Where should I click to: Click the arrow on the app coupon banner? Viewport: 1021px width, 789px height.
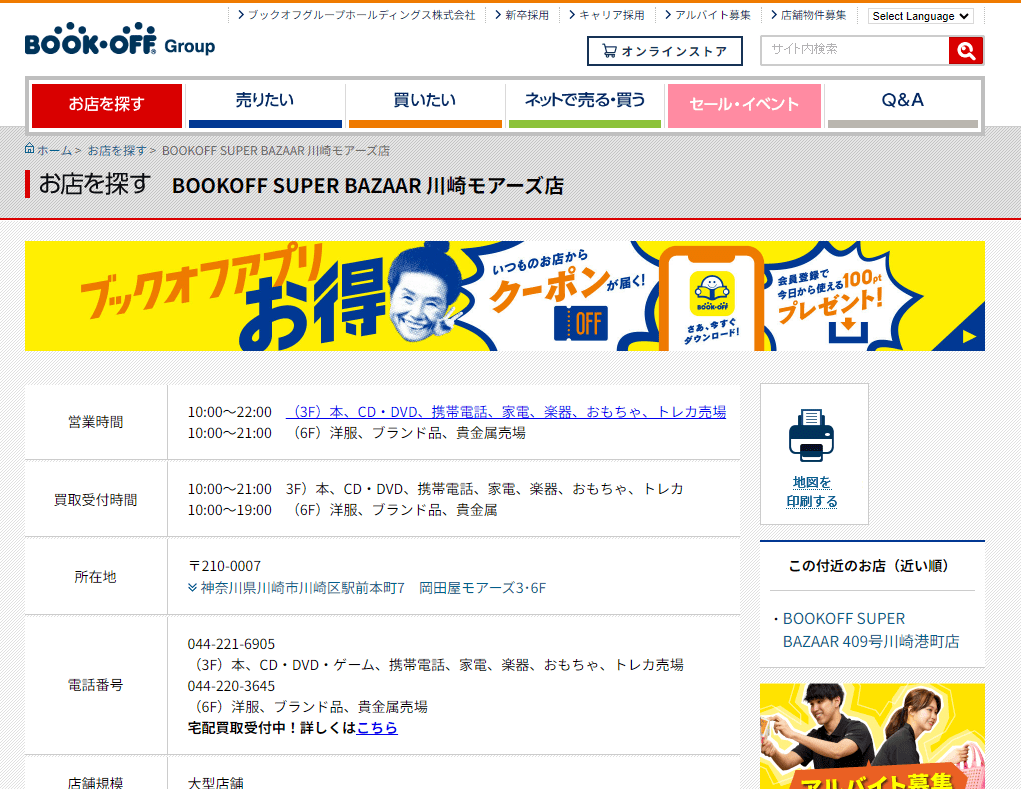coord(971,335)
